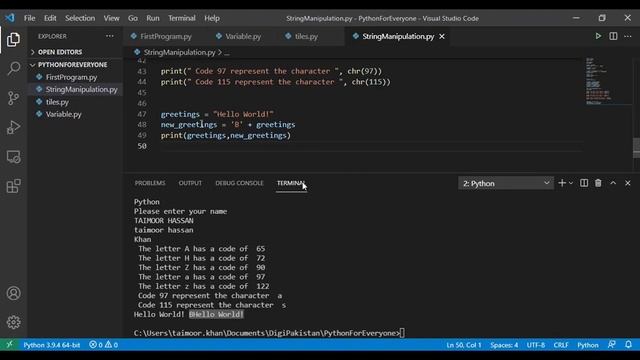Click the terminal command prompt line
The height and width of the screenshot is (360, 640).
click(x=269, y=333)
